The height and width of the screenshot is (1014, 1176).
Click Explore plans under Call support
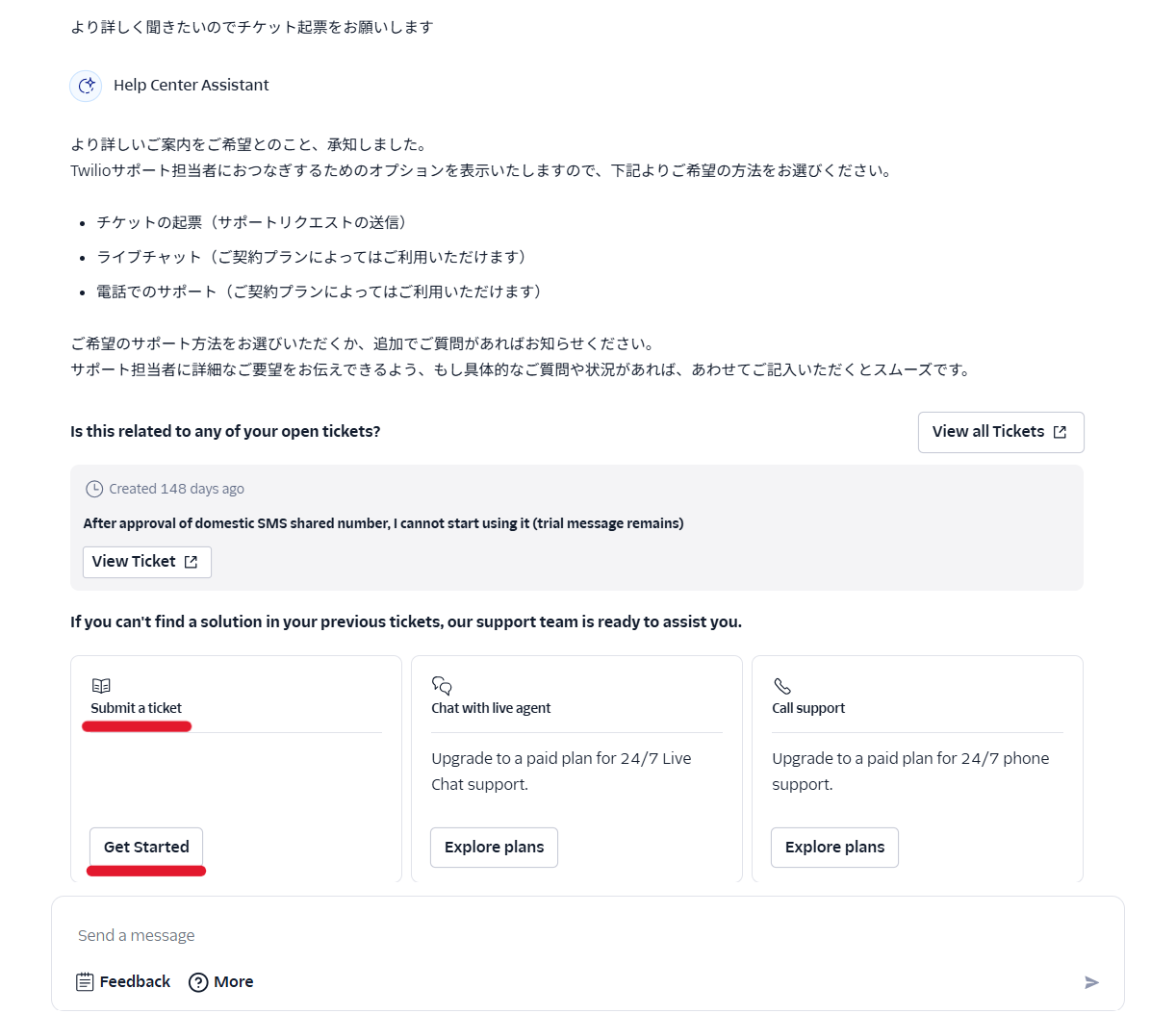click(834, 847)
